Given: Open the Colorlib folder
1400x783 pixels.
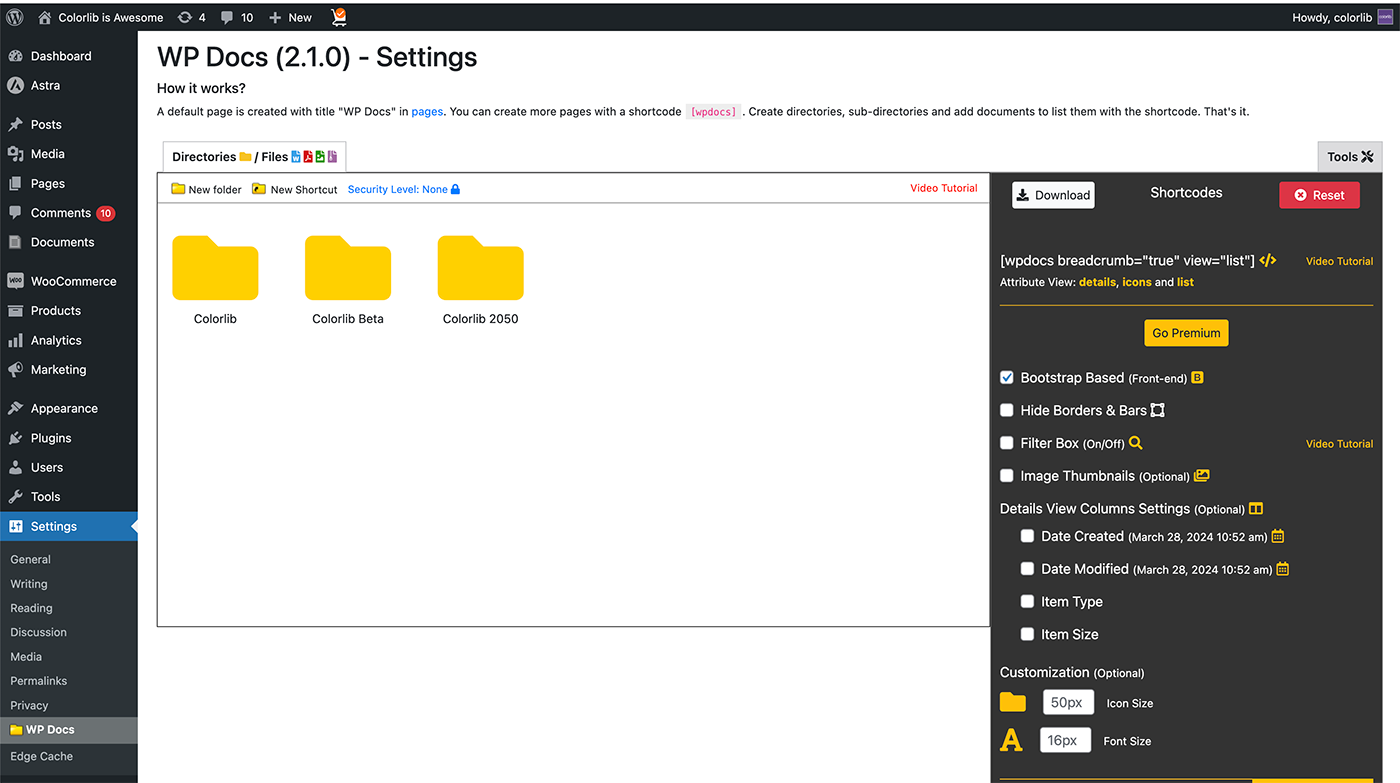Looking at the screenshot, I should pos(215,268).
